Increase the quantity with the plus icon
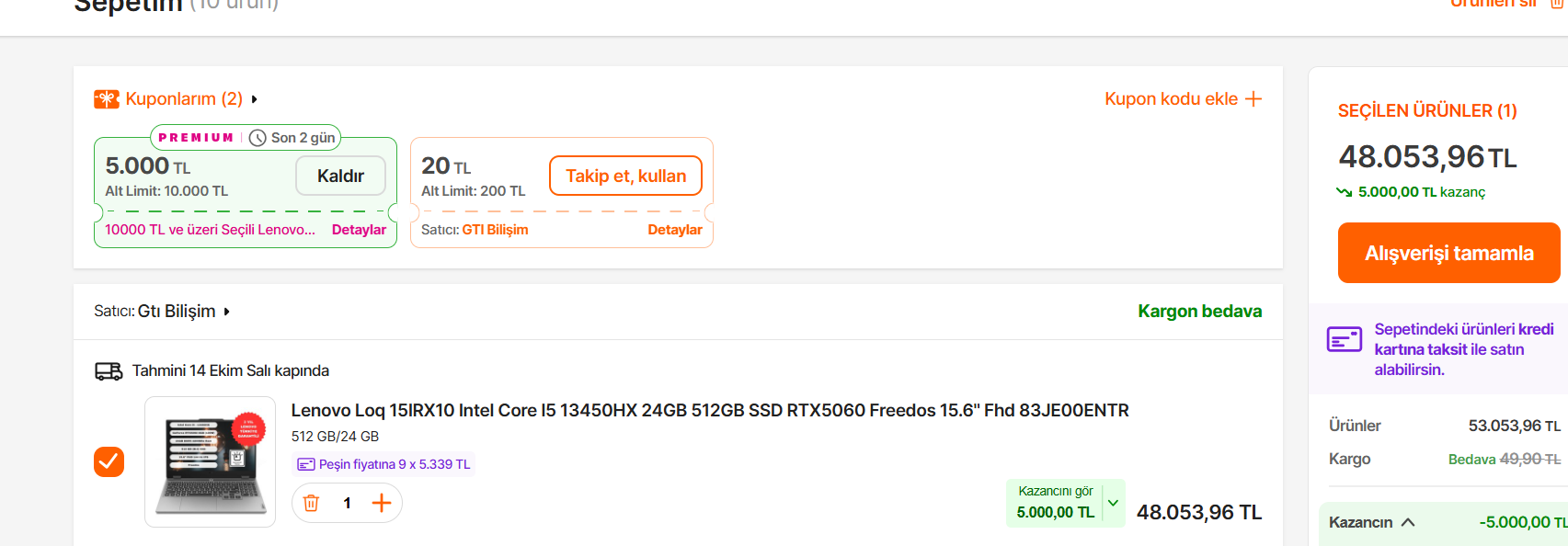 point(382,503)
